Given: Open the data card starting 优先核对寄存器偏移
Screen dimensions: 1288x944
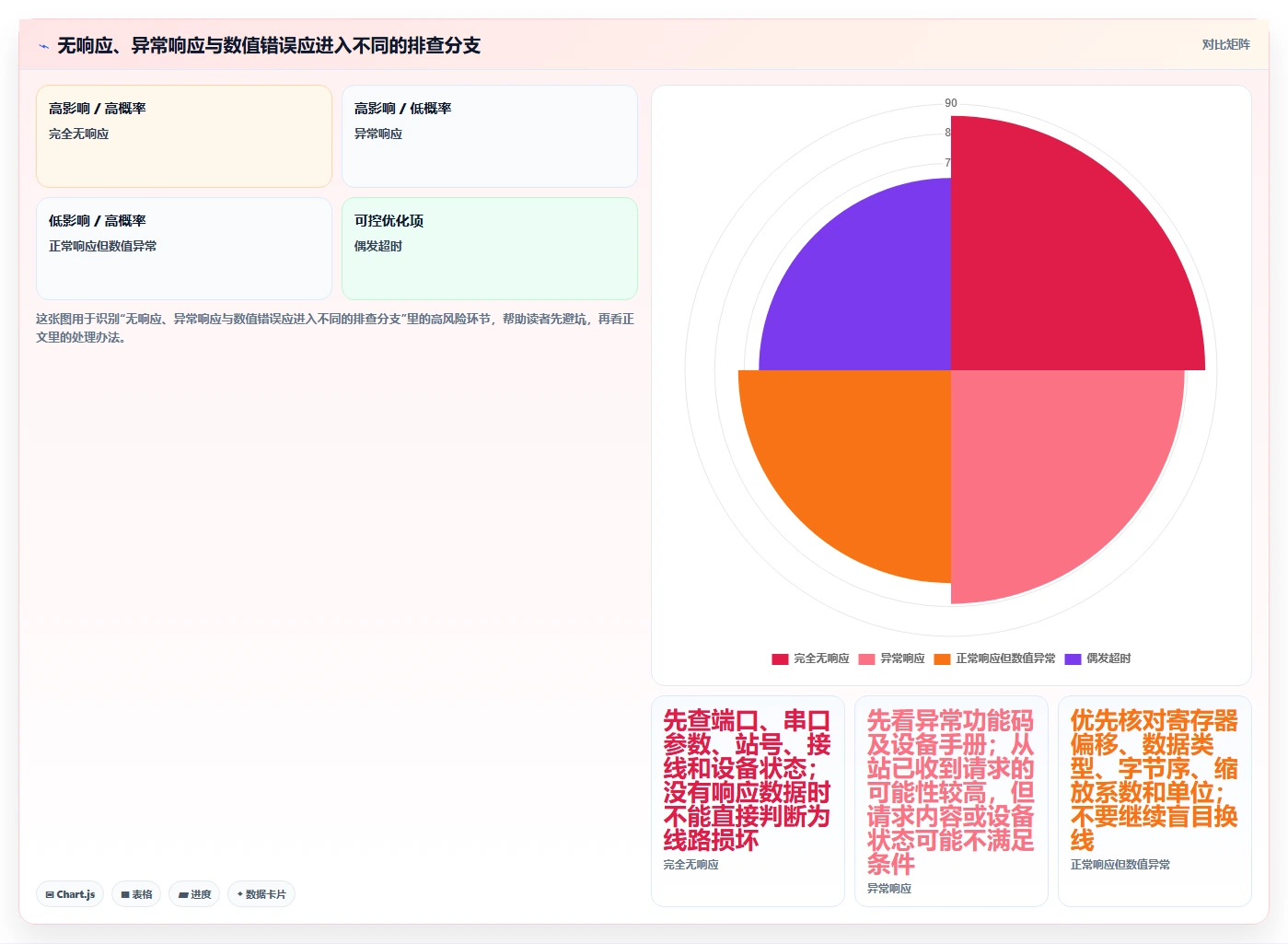Looking at the screenshot, I should coord(1155,801).
